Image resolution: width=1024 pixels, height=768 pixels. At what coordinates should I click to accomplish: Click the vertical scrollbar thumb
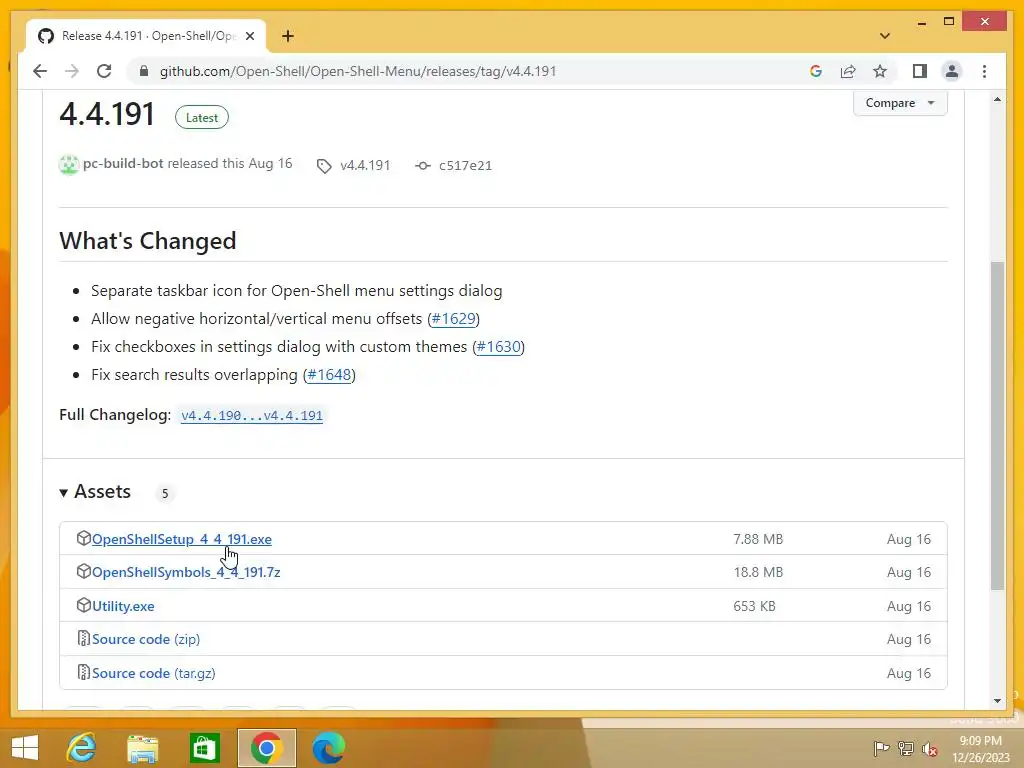point(997,425)
